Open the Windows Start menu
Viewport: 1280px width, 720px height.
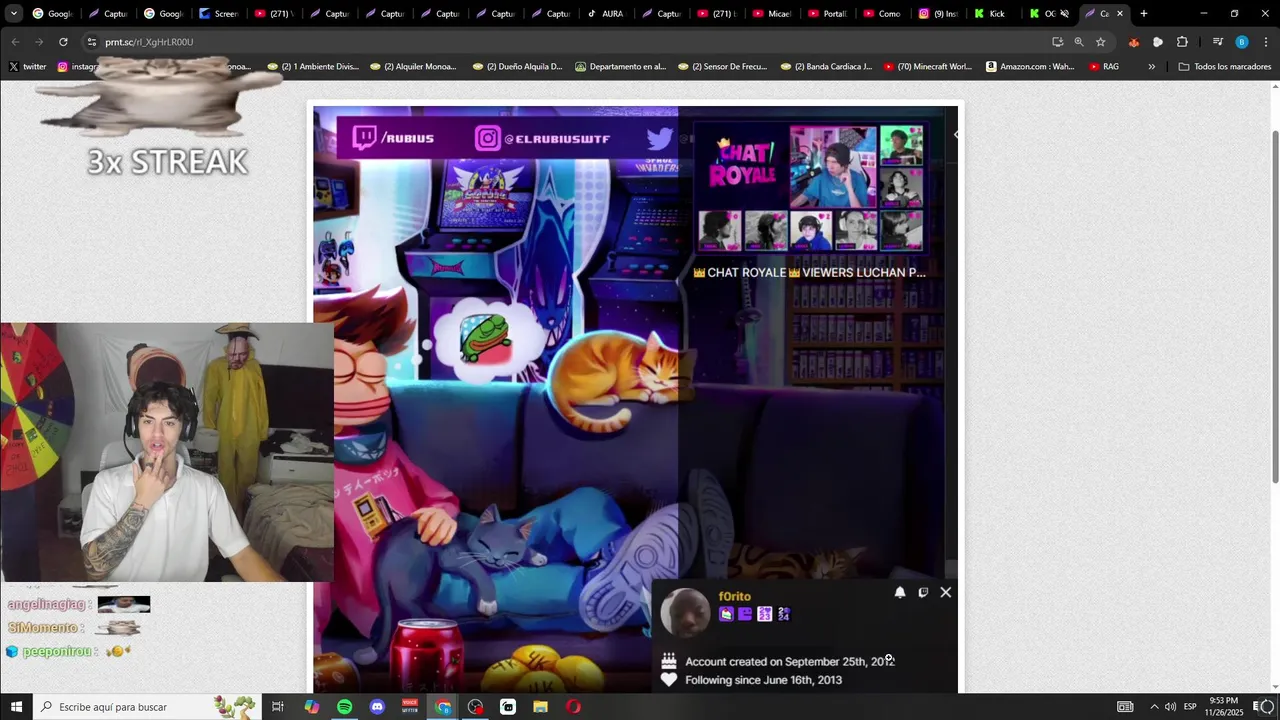tap(16, 707)
